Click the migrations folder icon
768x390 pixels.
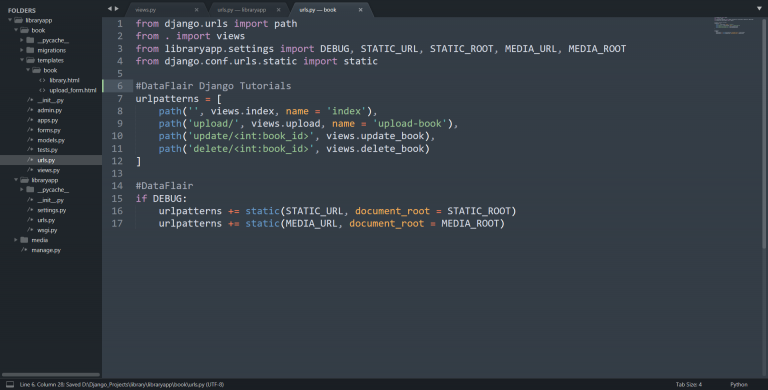(x=30, y=50)
